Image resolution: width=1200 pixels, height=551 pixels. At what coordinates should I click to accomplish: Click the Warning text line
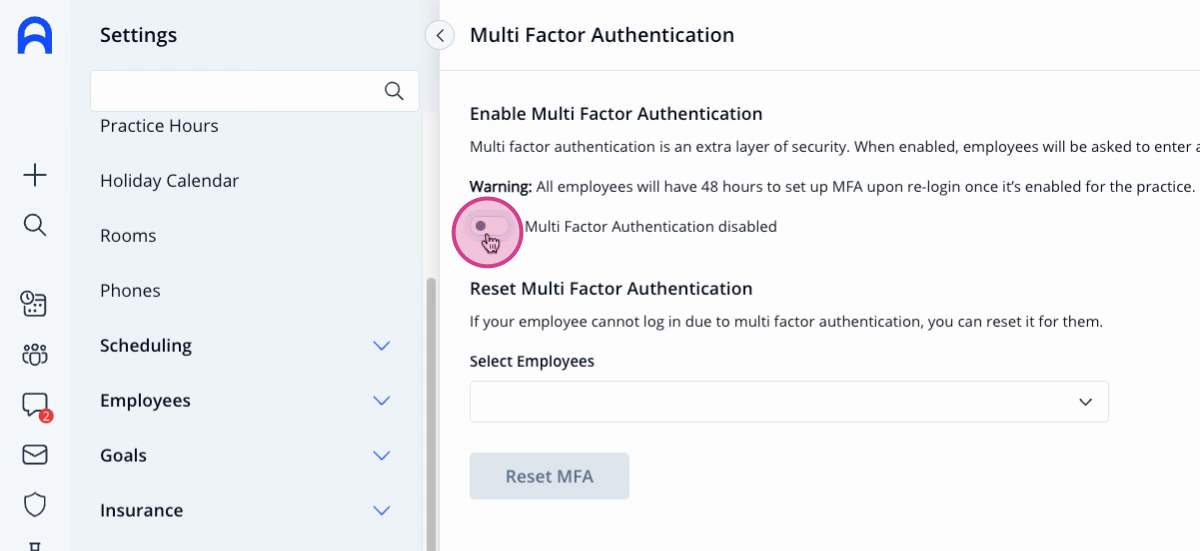(833, 187)
